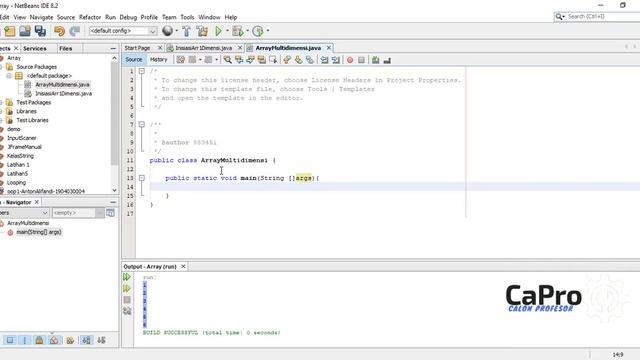The width and height of the screenshot is (640, 360).
Task: Click the Stop button in Output panel
Action: [x=127, y=300]
